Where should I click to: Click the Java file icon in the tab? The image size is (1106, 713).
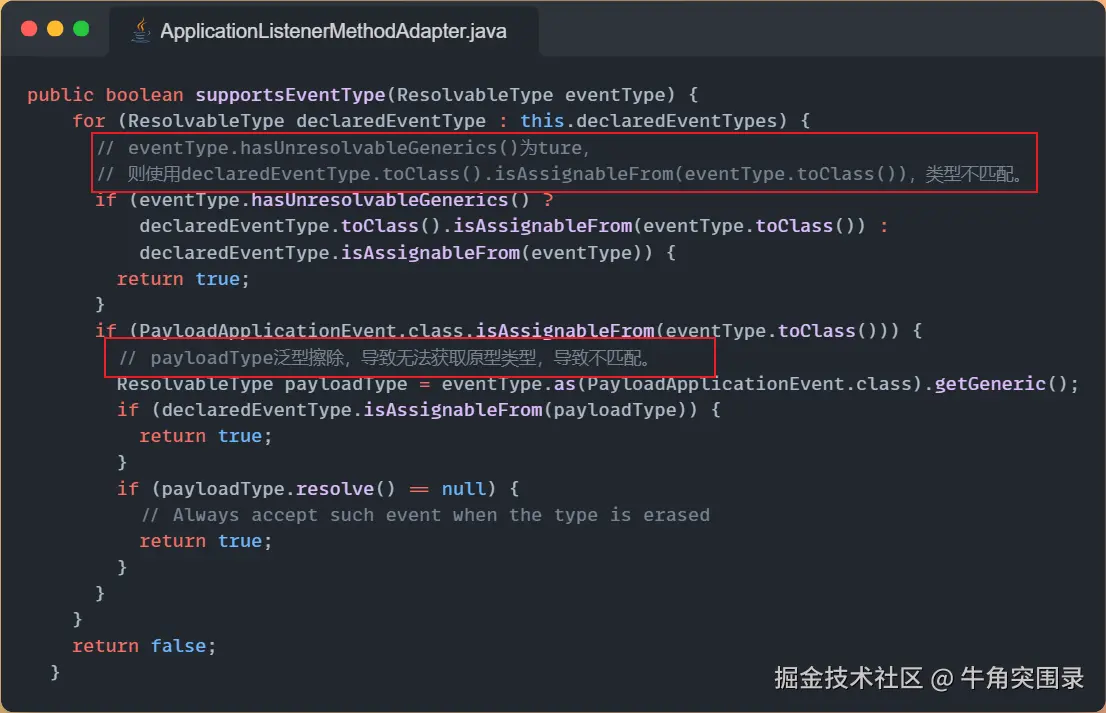coord(141,30)
